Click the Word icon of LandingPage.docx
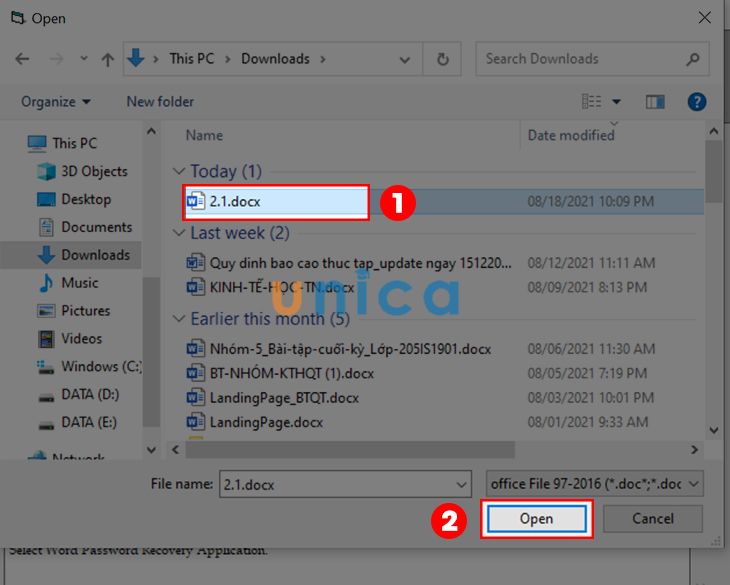Viewport: 730px width, 585px height. (x=196, y=422)
